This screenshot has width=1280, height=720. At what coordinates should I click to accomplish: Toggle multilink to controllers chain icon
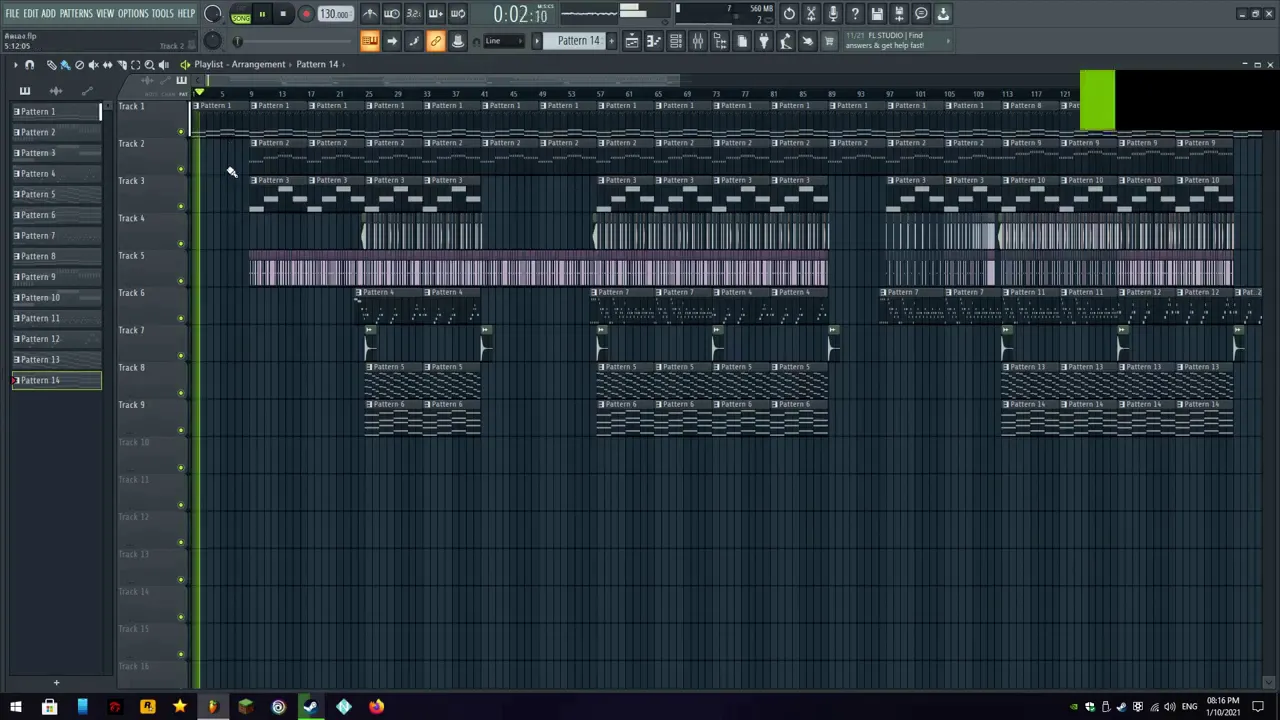[x=436, y=41]
